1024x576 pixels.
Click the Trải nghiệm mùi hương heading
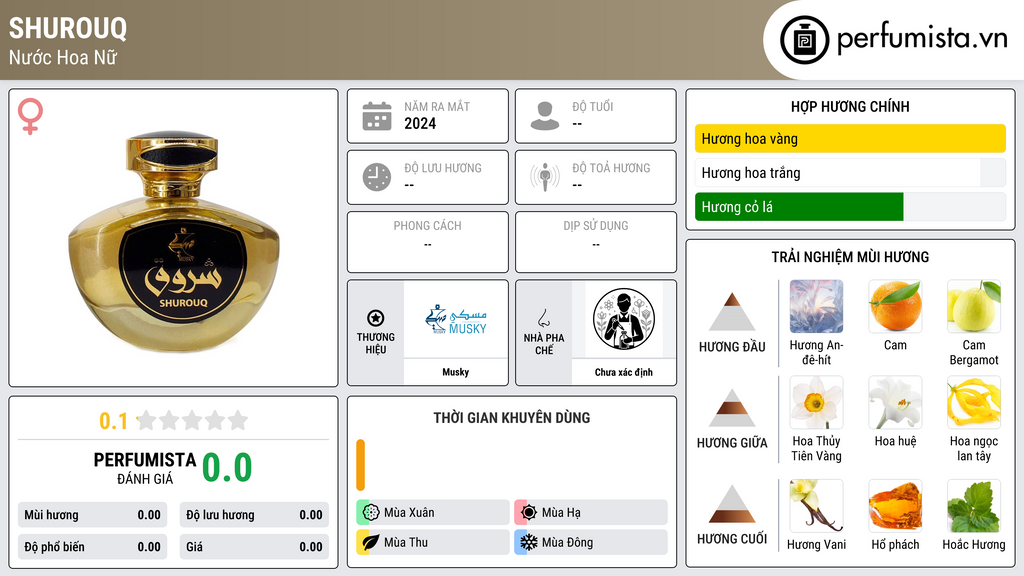pyautogui.click(x=850, y=257)
